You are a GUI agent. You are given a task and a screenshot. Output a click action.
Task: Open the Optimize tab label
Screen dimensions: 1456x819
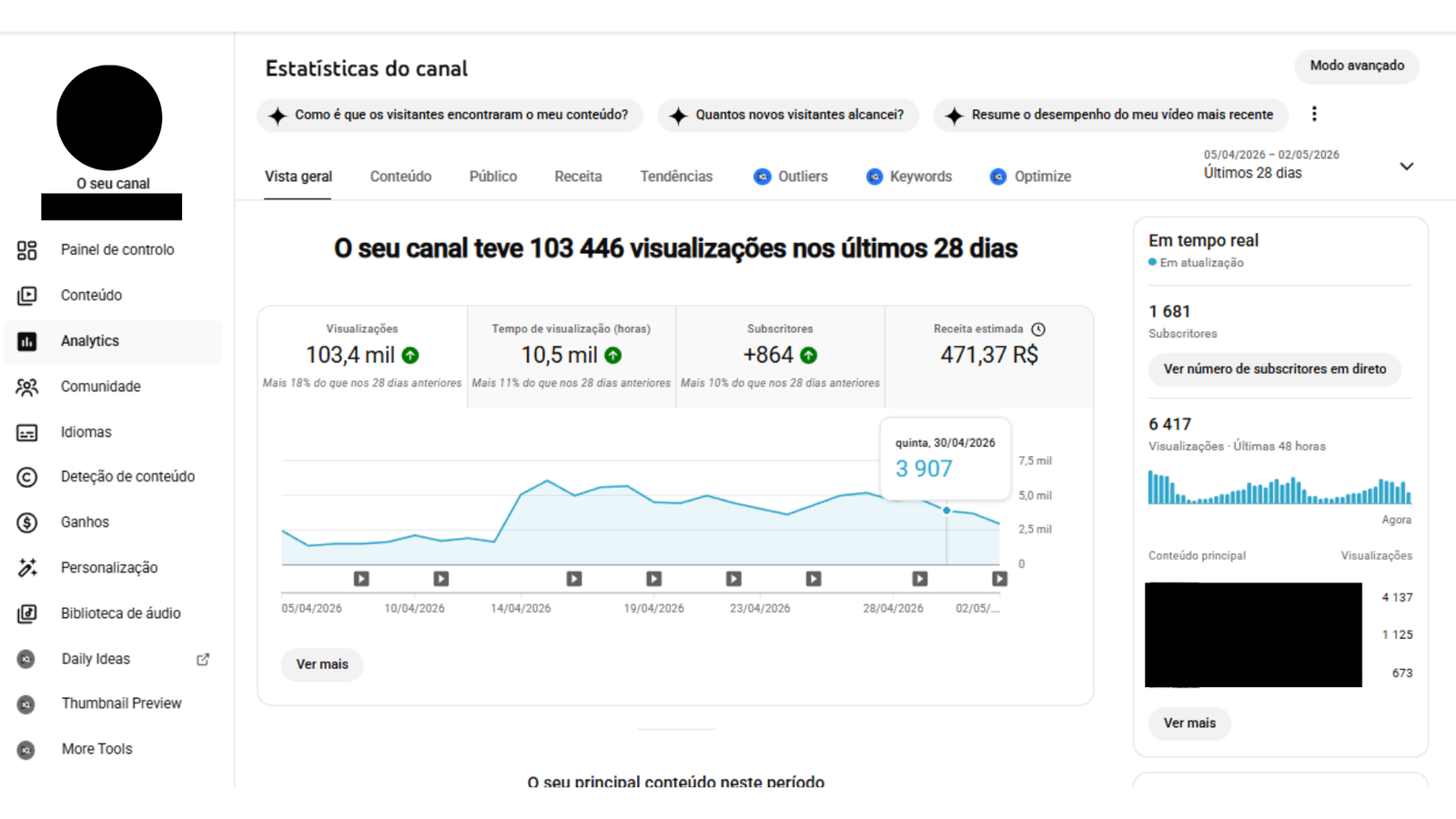point(1043,177)
